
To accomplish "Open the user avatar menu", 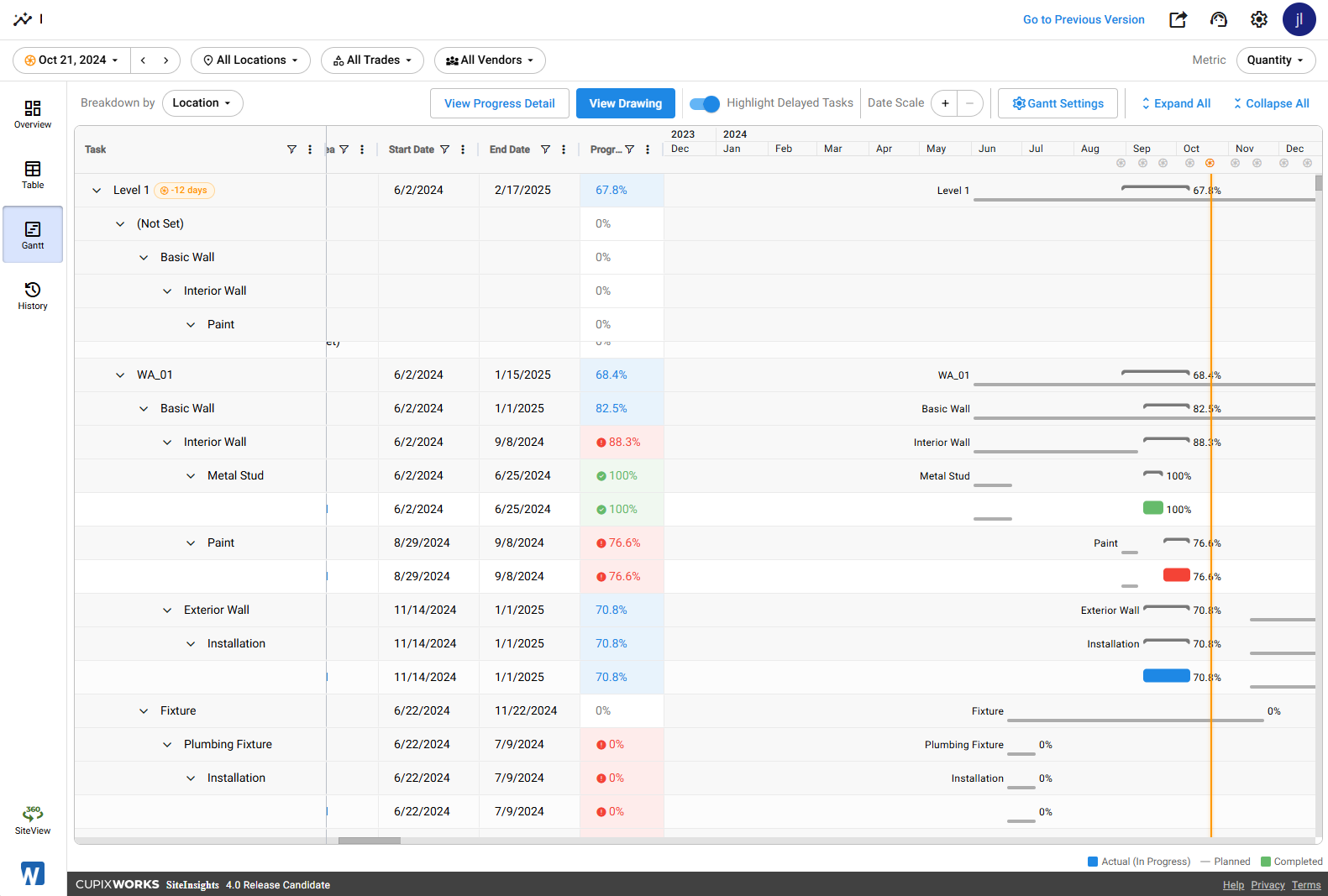I will coord(1299,19).
